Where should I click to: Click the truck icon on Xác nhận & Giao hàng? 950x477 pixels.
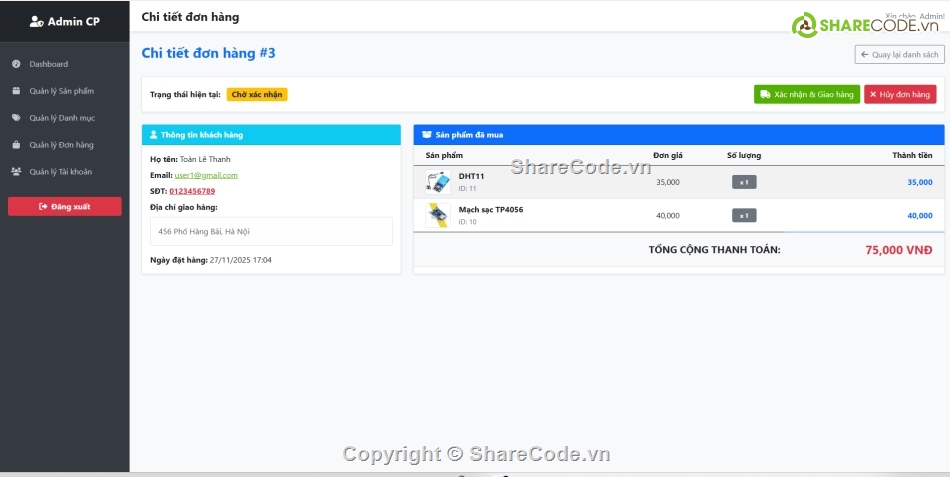[x=765, y=95]
